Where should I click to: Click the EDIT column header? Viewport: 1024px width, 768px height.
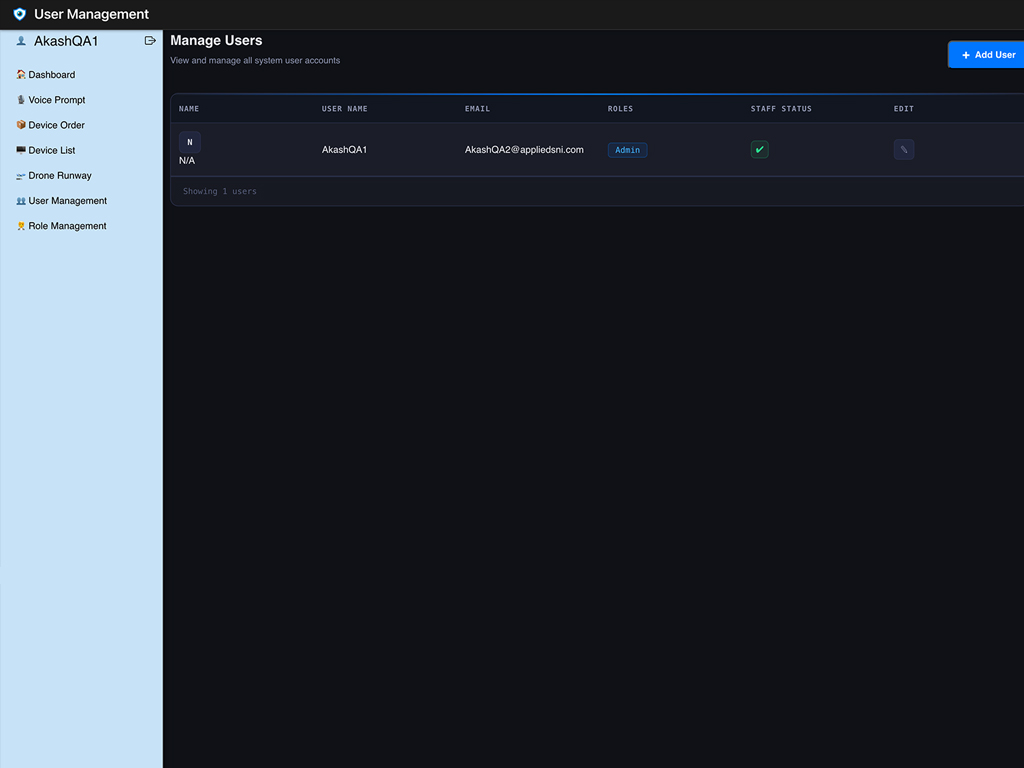click(904, 108)
